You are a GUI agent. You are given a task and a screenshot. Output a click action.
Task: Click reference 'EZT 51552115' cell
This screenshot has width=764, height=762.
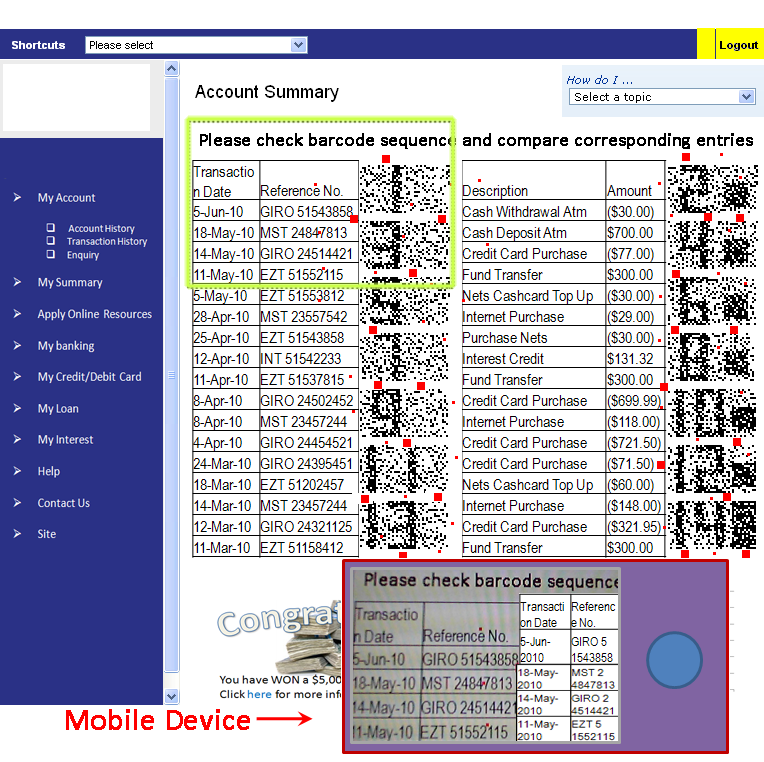(x=308, y=274)
